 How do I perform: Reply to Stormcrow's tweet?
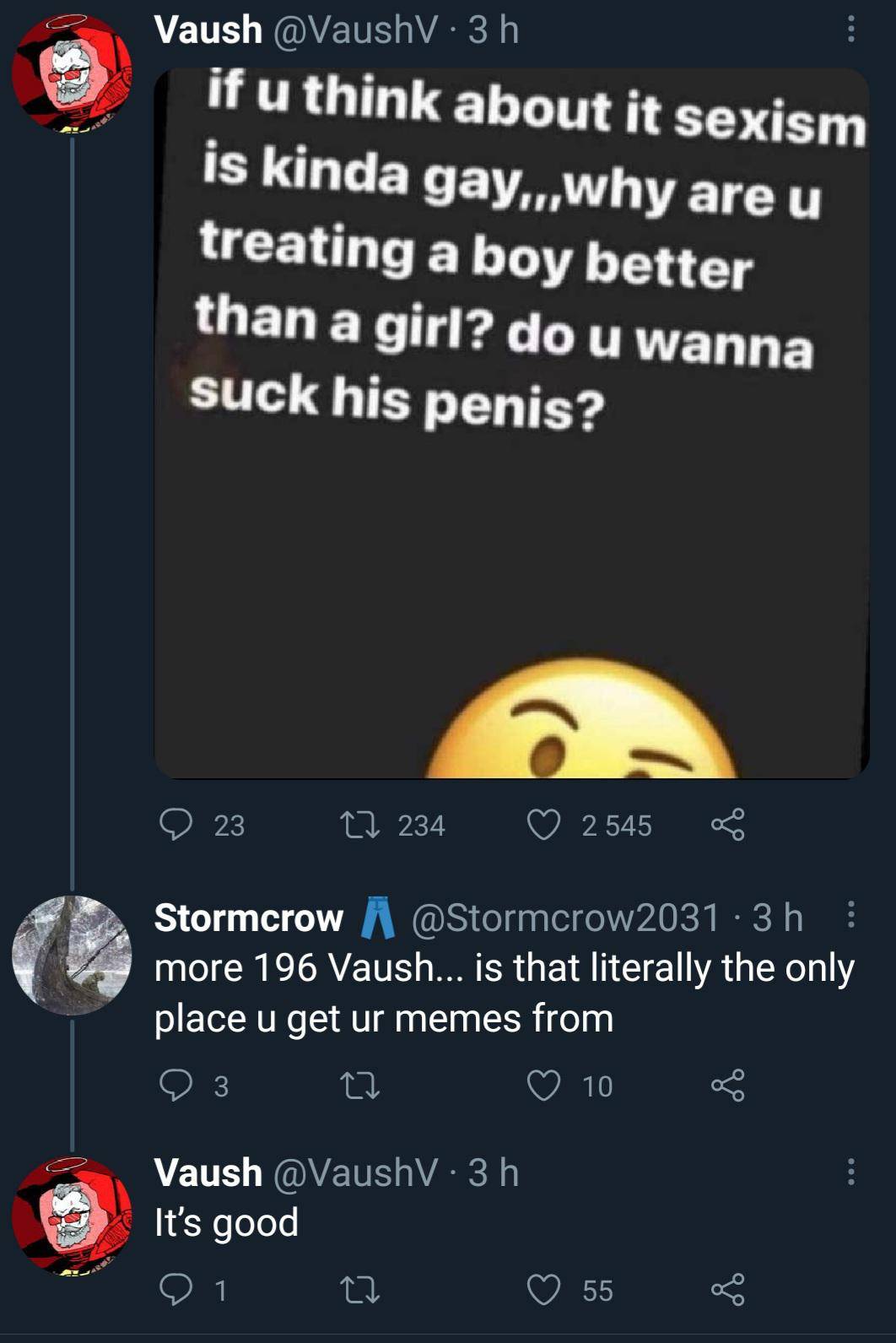click(176, 1086)
